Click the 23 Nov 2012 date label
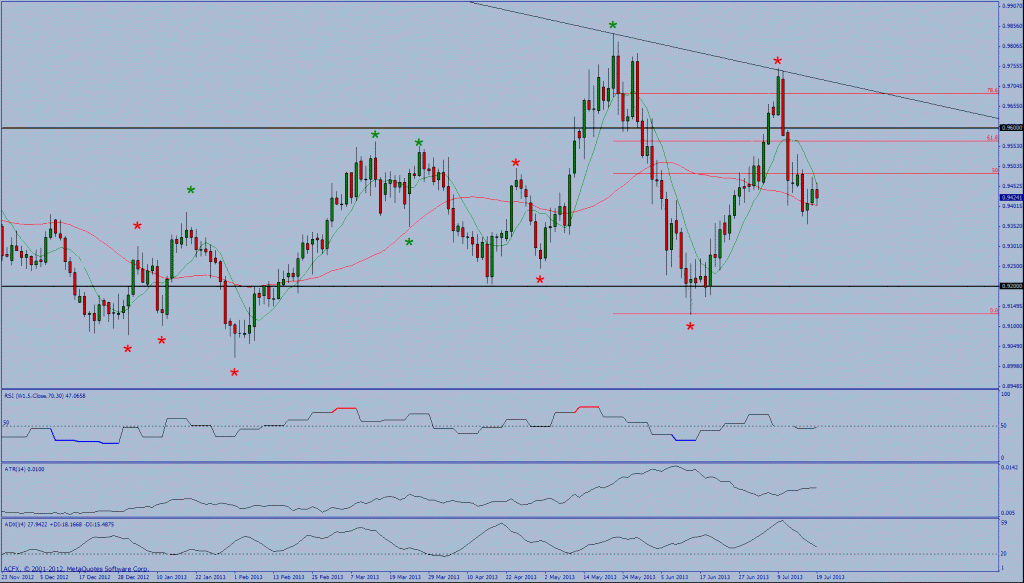The image size is (1024, 583). pos(18,577)
